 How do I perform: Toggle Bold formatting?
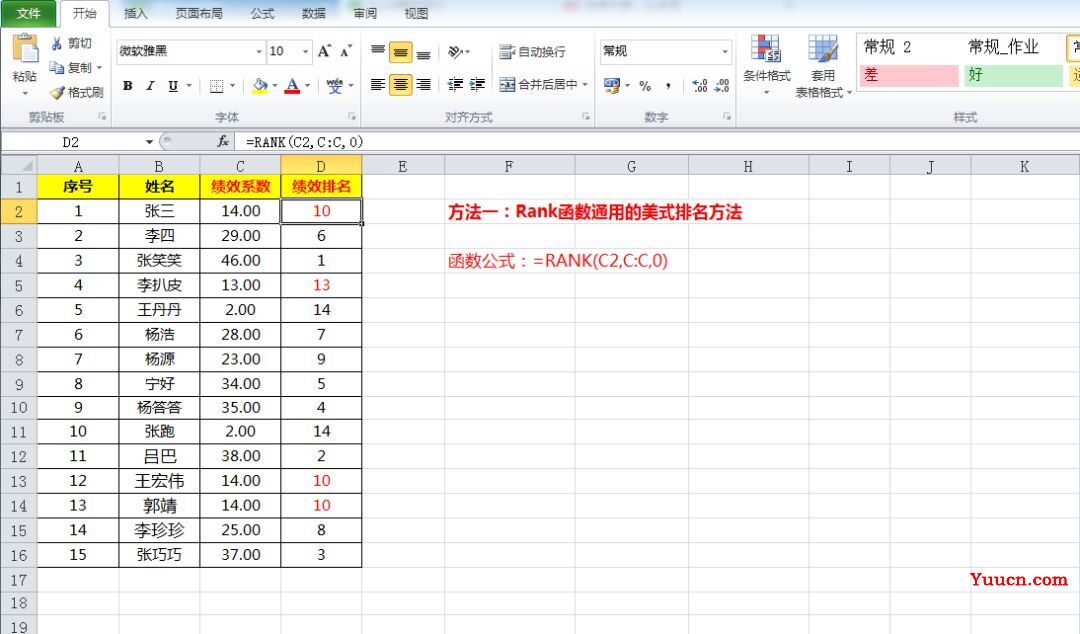pos(127,85)
